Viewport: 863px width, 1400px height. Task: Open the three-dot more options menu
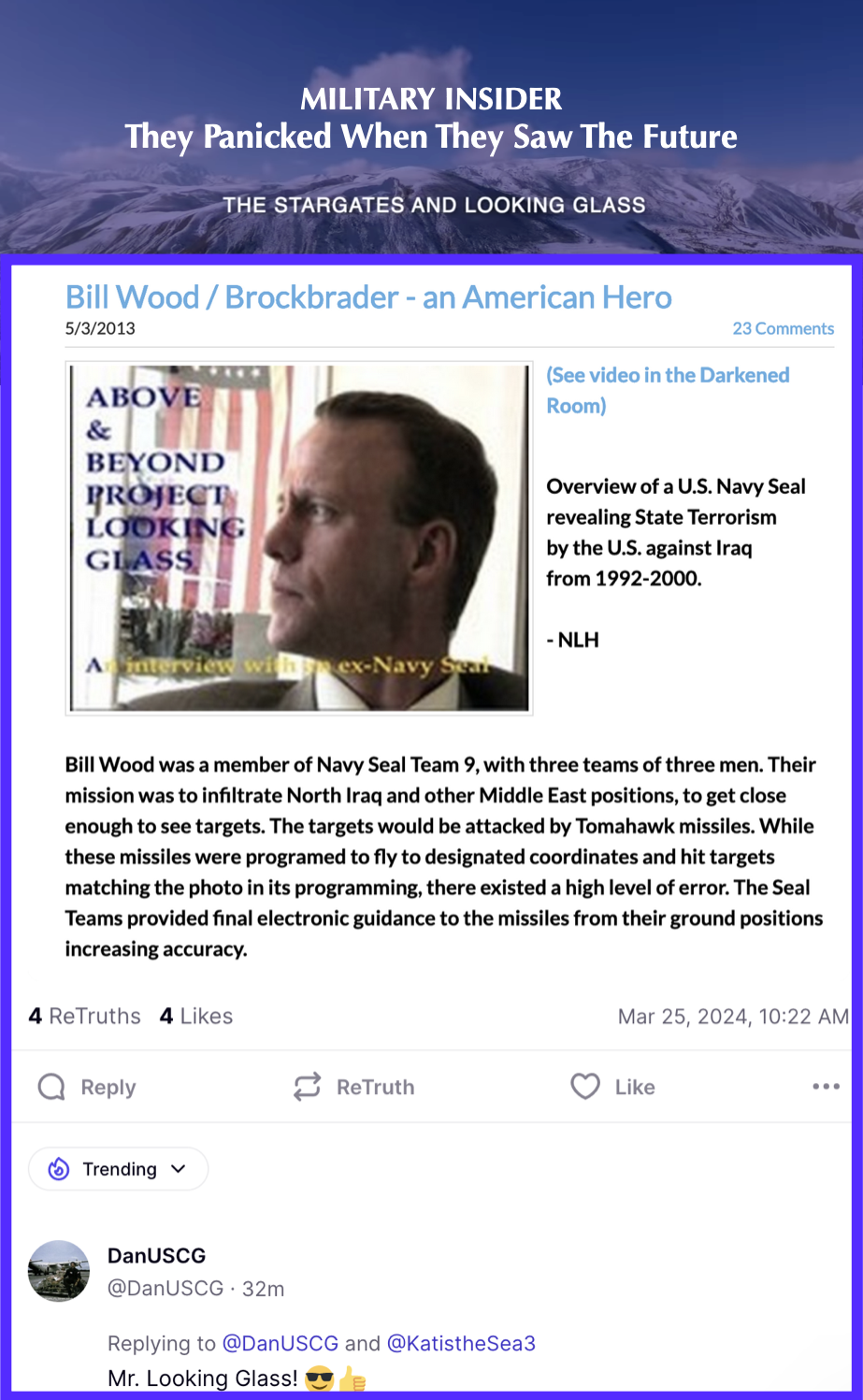click(826, 1087)
